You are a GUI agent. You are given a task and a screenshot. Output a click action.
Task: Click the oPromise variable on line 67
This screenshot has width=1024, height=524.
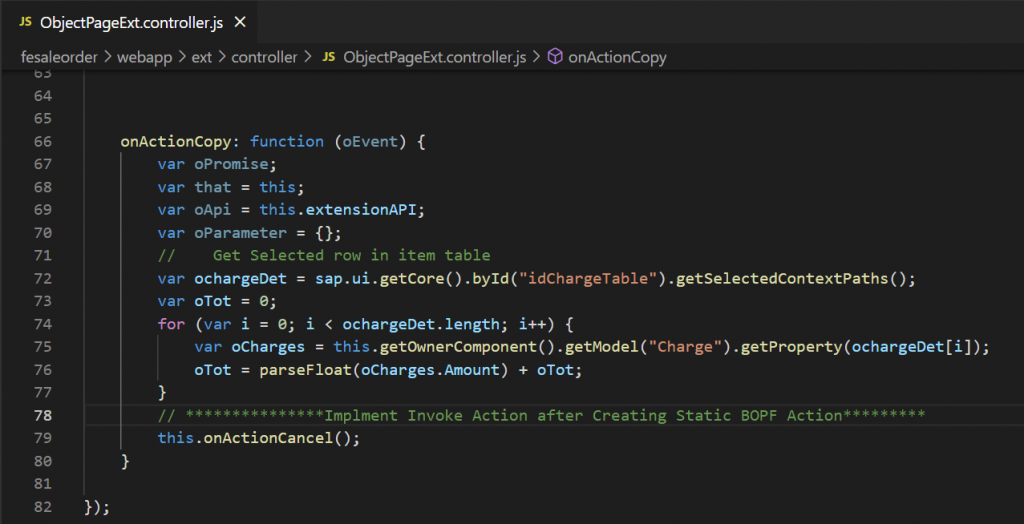pos(231,165)
